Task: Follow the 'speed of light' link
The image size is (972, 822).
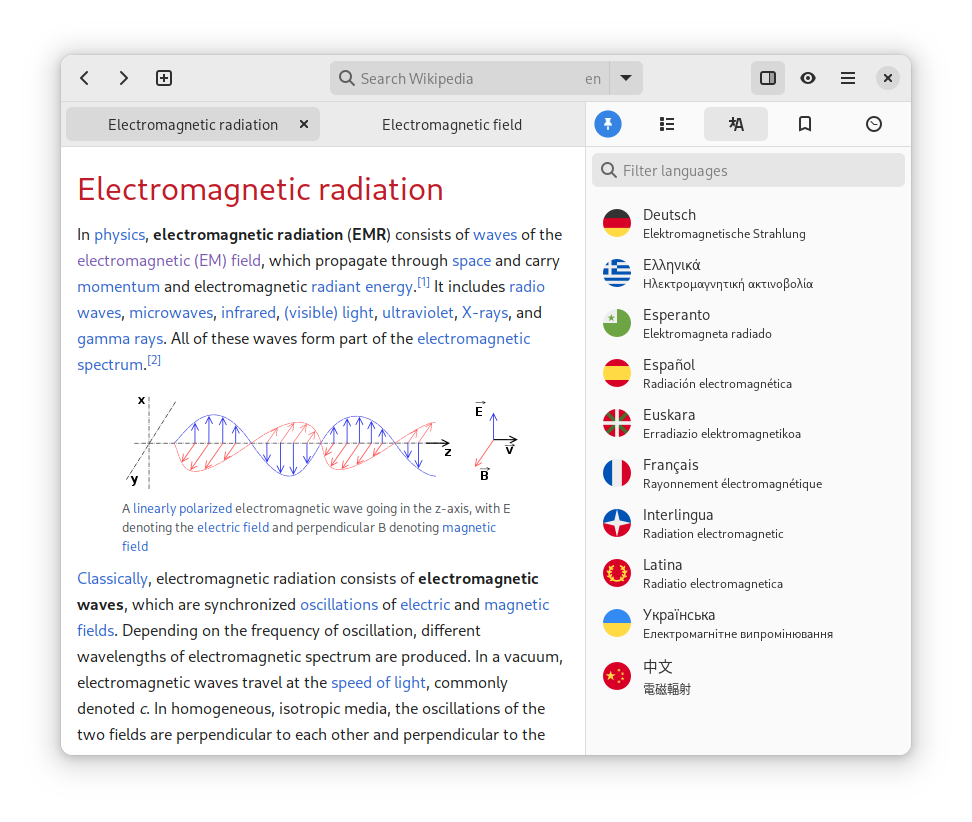Action: [379, 683]
